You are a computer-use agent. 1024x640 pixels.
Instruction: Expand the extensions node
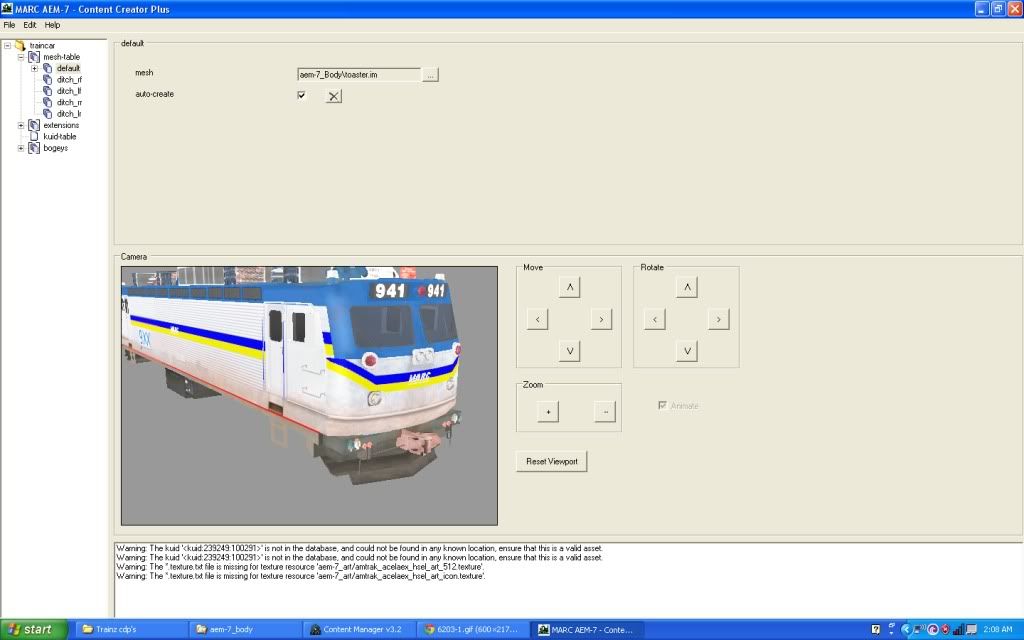(21, 125)
